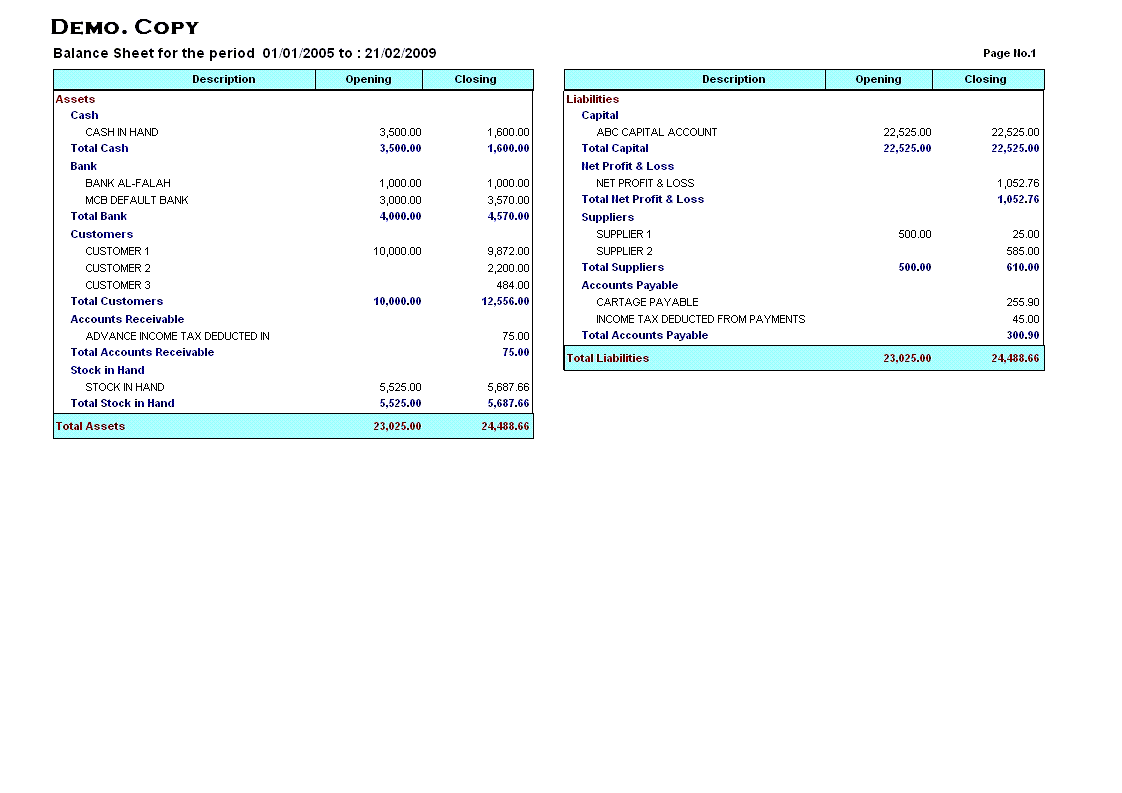The width and height of the screenshot is (1122, 793).
Task: Select the blue "Customers" group heading
Action: pos(102,234)
